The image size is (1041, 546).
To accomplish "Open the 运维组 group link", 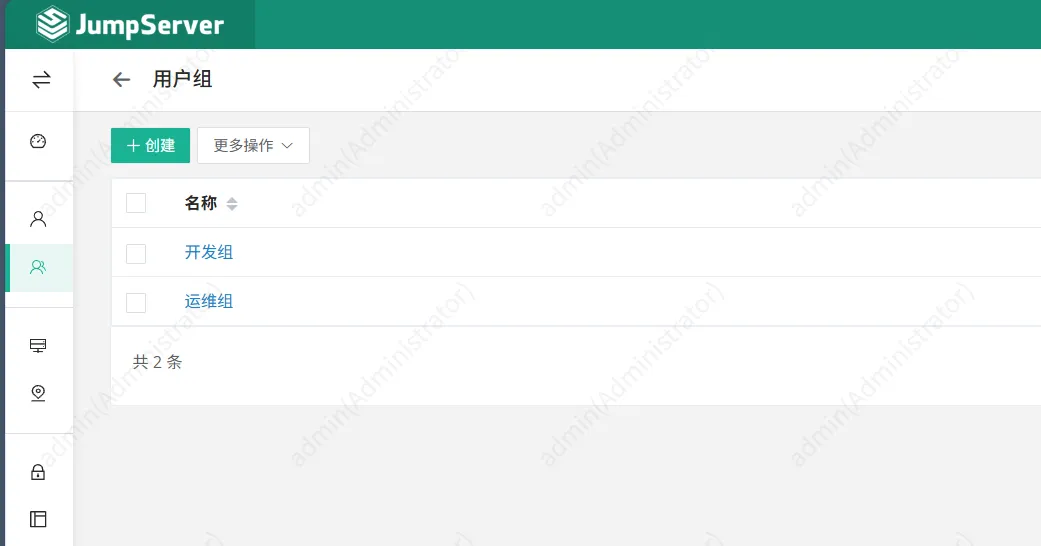I will (x=208, y=302).
